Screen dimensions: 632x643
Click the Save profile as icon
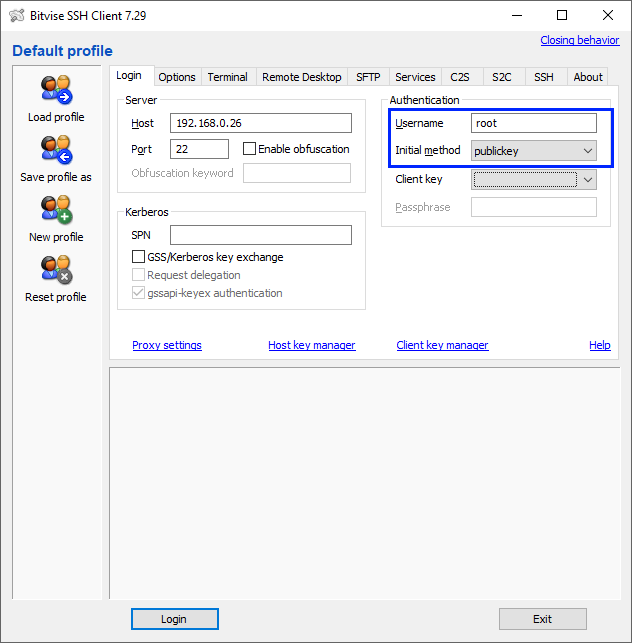point(56,149)
